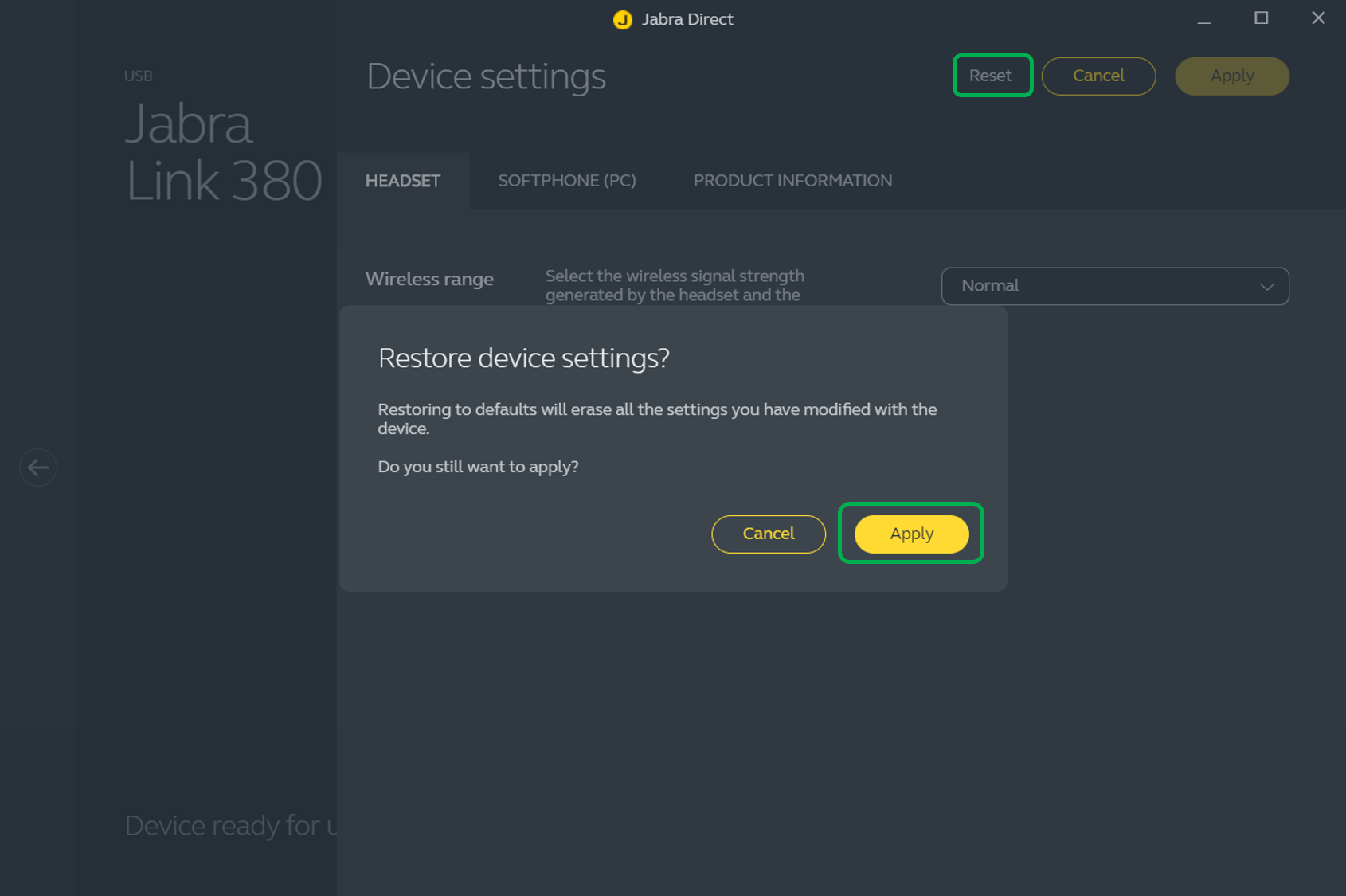Click the Device ready status text

(x=230, y=826)
